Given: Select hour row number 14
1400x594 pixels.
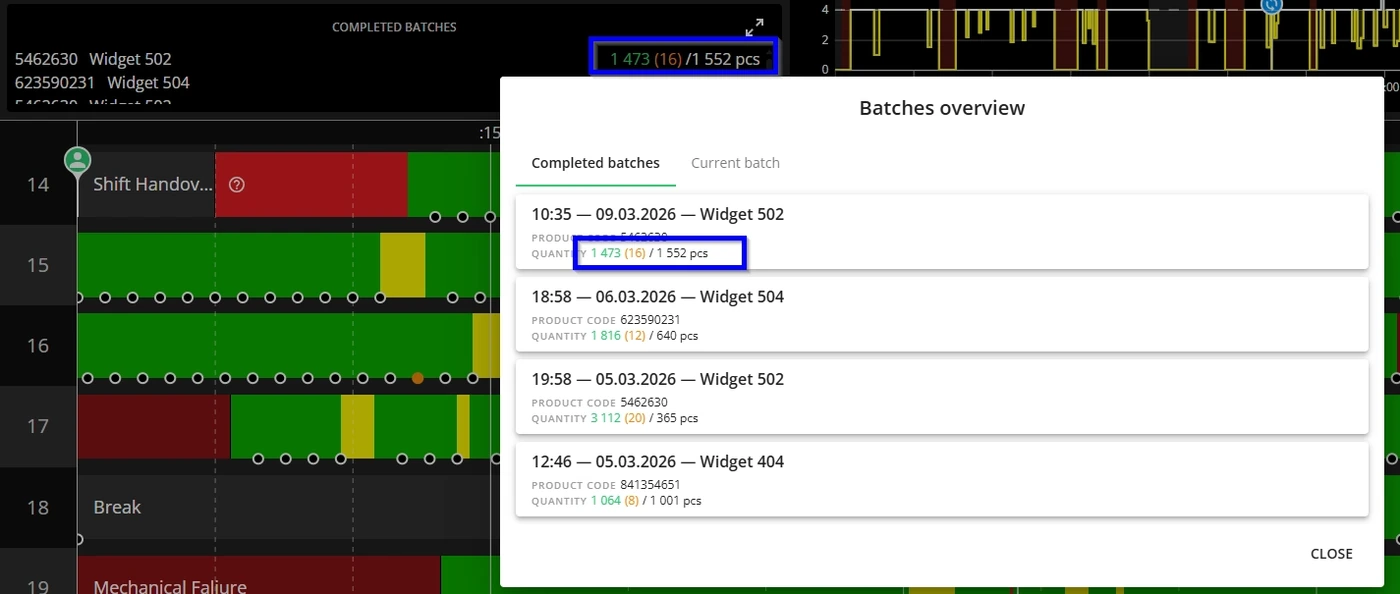Looking at the screenshot, I should [x=38, y=184].
